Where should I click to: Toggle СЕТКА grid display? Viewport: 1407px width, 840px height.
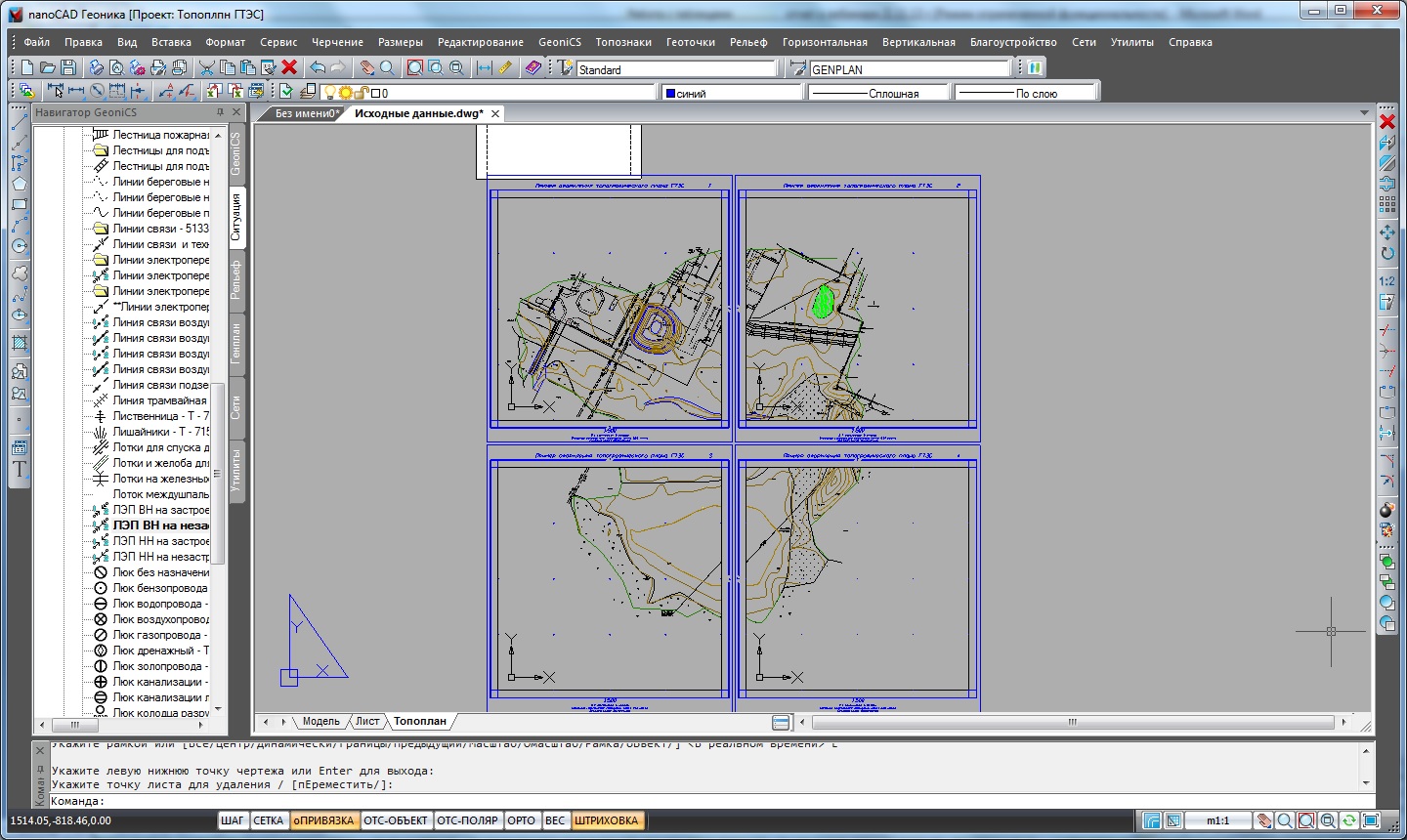(x=269, y=820)
